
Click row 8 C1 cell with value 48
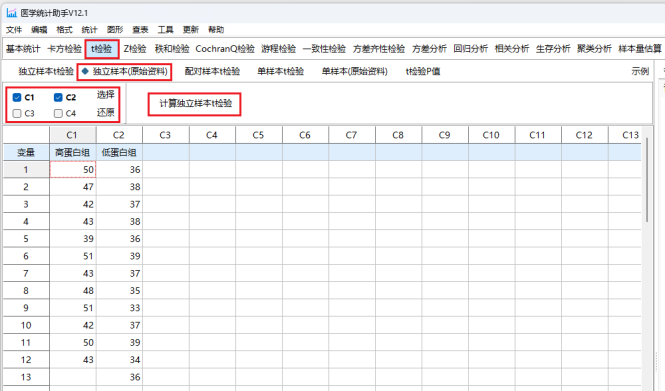pos(73,290)
